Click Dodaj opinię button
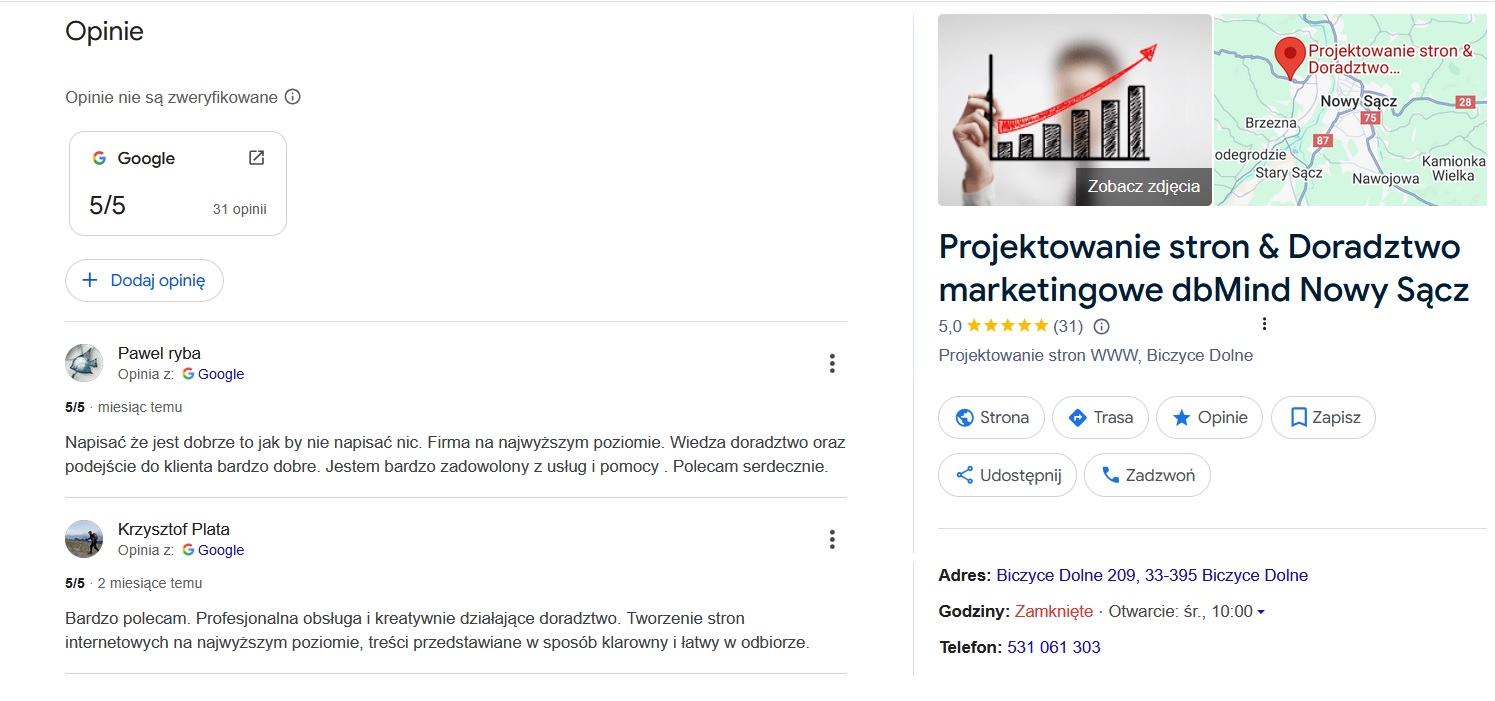 144,281
